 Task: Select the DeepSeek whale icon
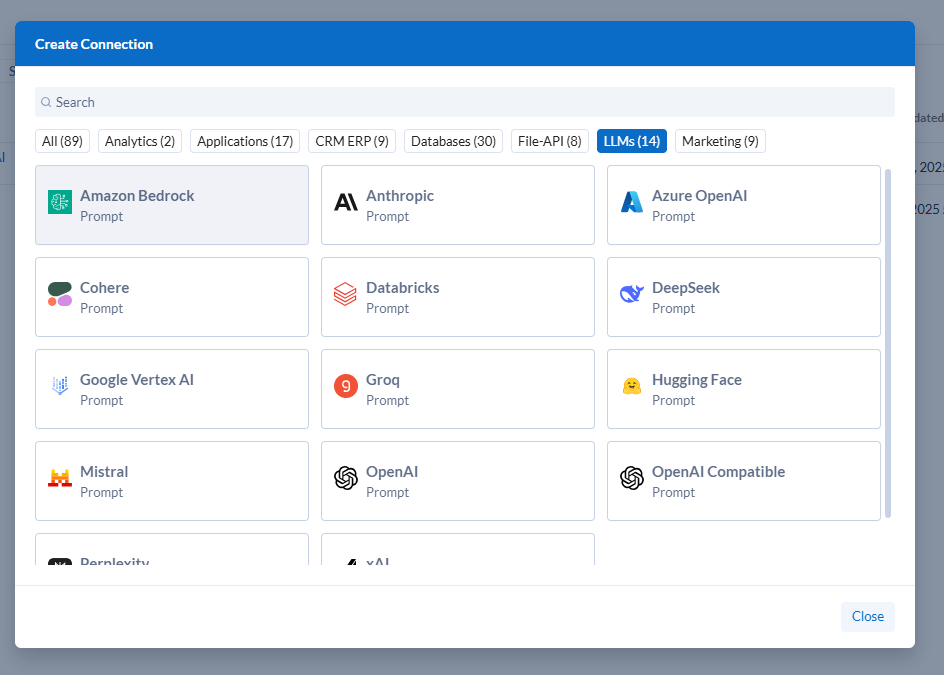click(632, 294)
